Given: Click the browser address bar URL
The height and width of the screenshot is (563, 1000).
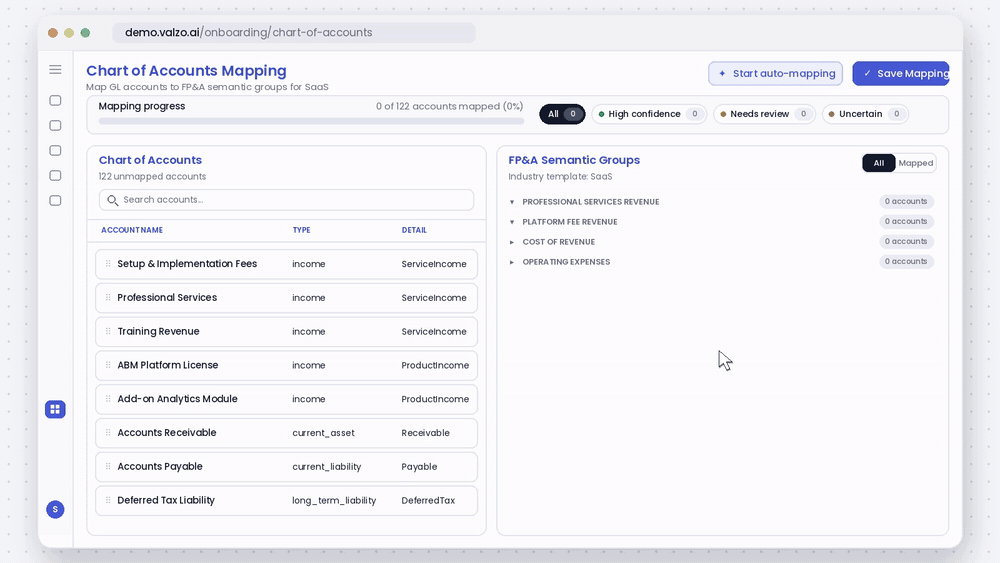Looking at the screenshot, I should 294,33.
